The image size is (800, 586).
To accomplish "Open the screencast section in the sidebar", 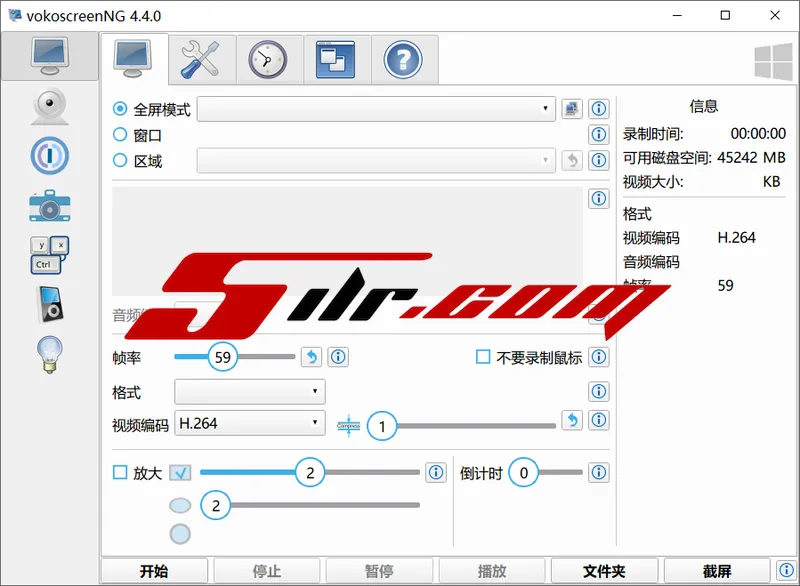I will pyautogui.click(x=49, y=56).
